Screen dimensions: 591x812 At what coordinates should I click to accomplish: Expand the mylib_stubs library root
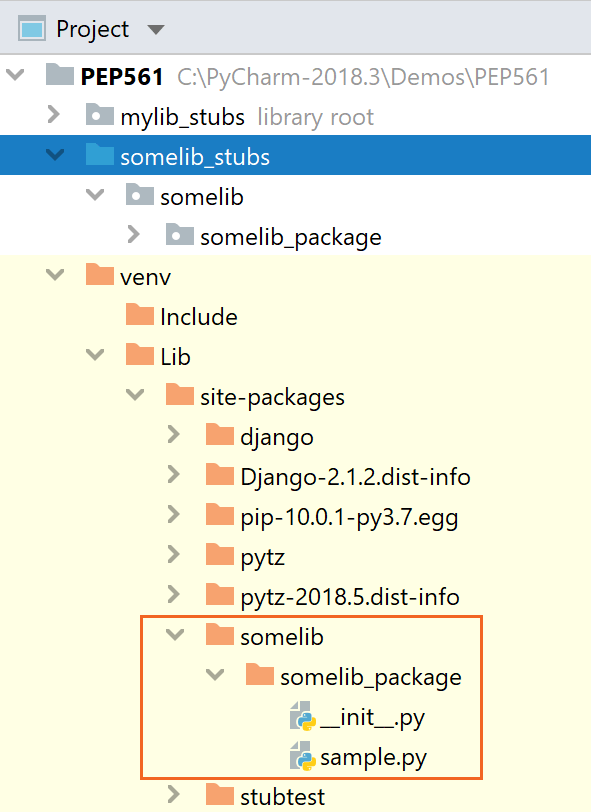(x=54, y=115)
